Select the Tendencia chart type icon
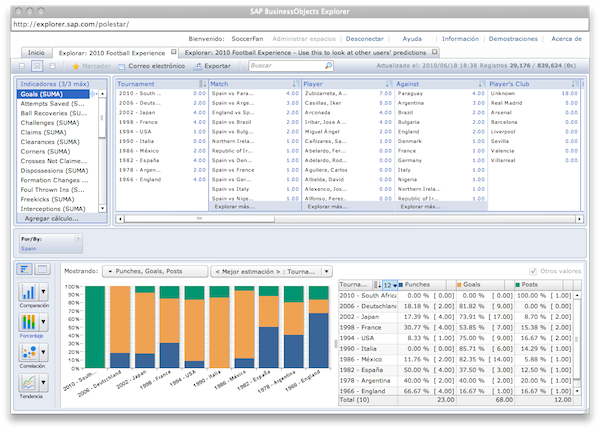 pos(27,382)
